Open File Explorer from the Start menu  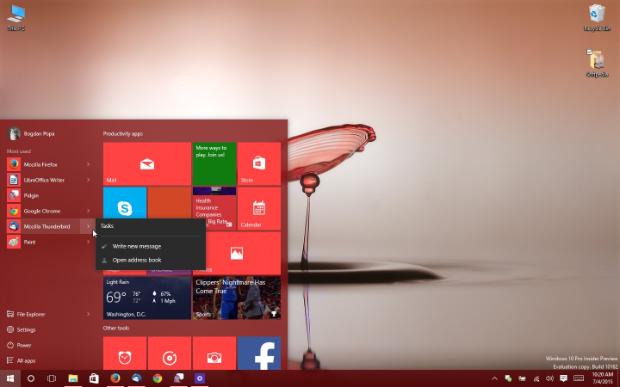coord(26,314)
